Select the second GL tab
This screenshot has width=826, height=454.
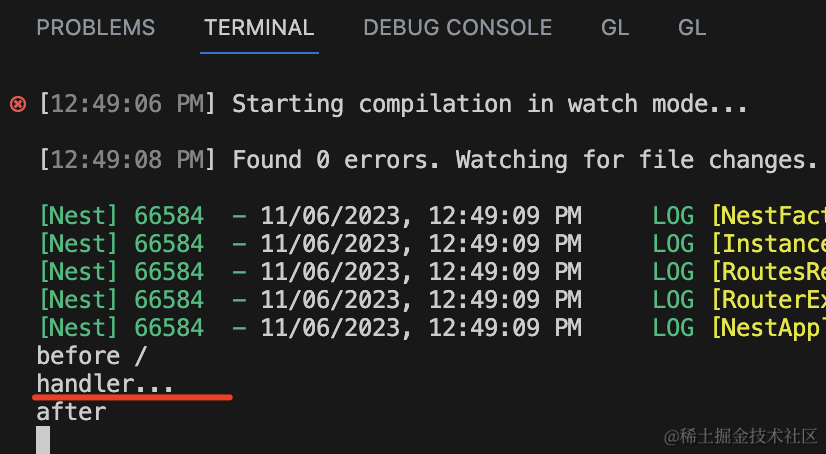(x=692, y=28)
